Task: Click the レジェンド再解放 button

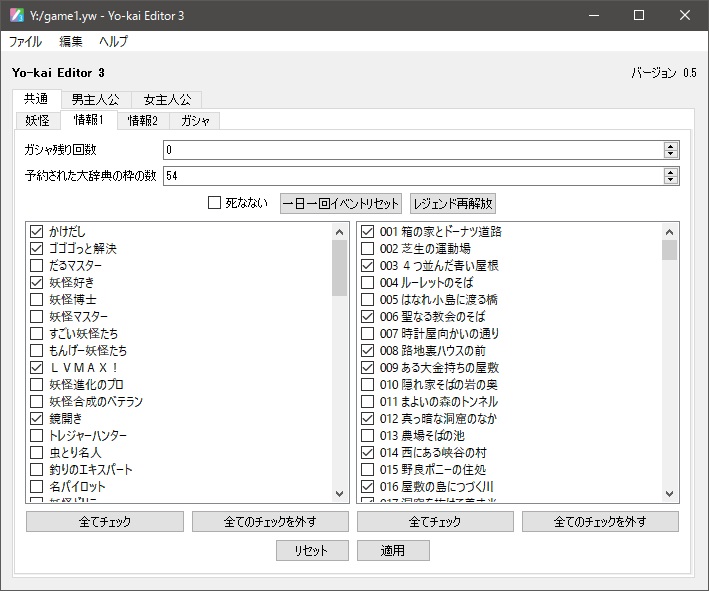Action: pos(453,203)
